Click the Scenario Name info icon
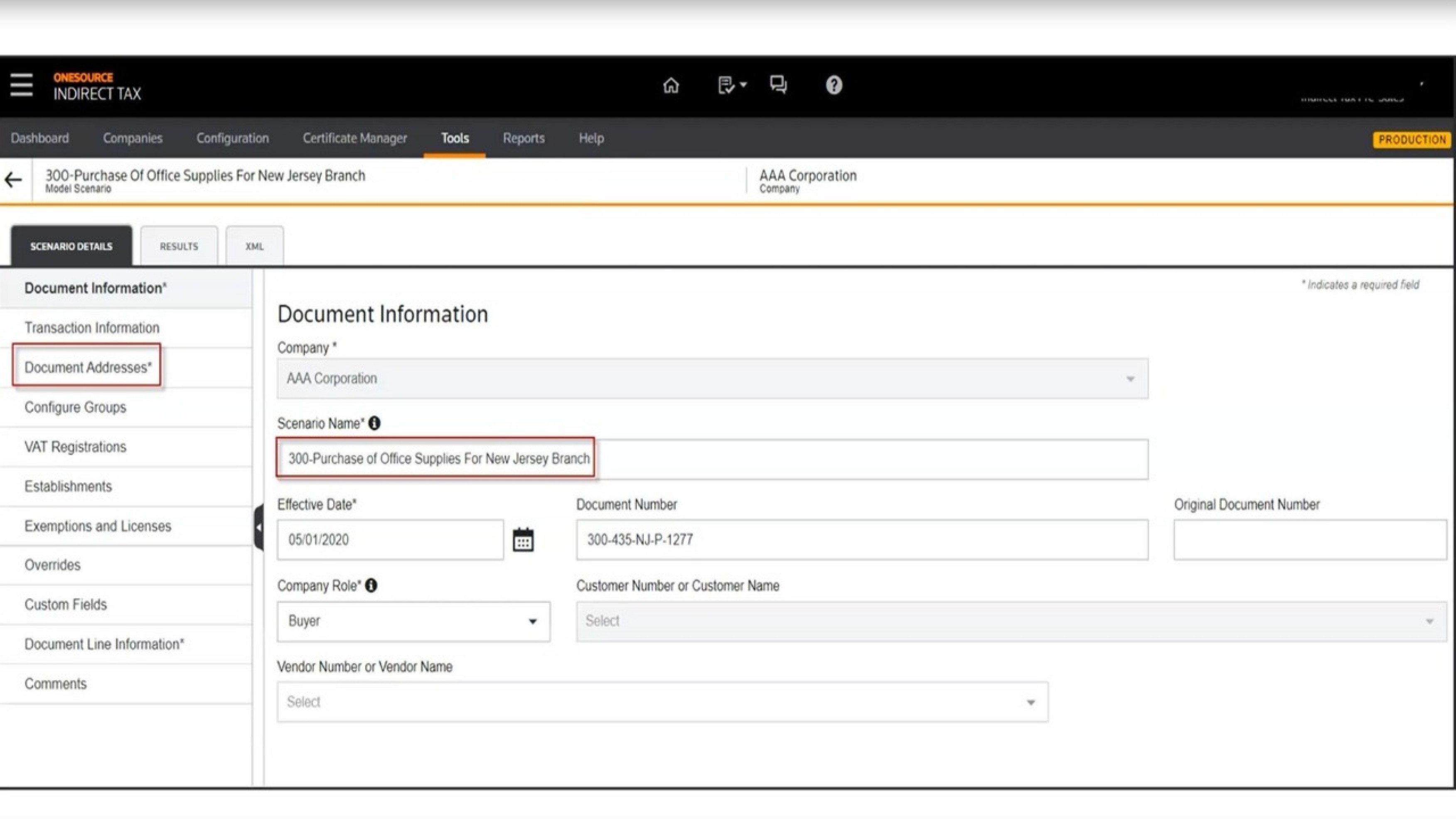 [374, 423]
